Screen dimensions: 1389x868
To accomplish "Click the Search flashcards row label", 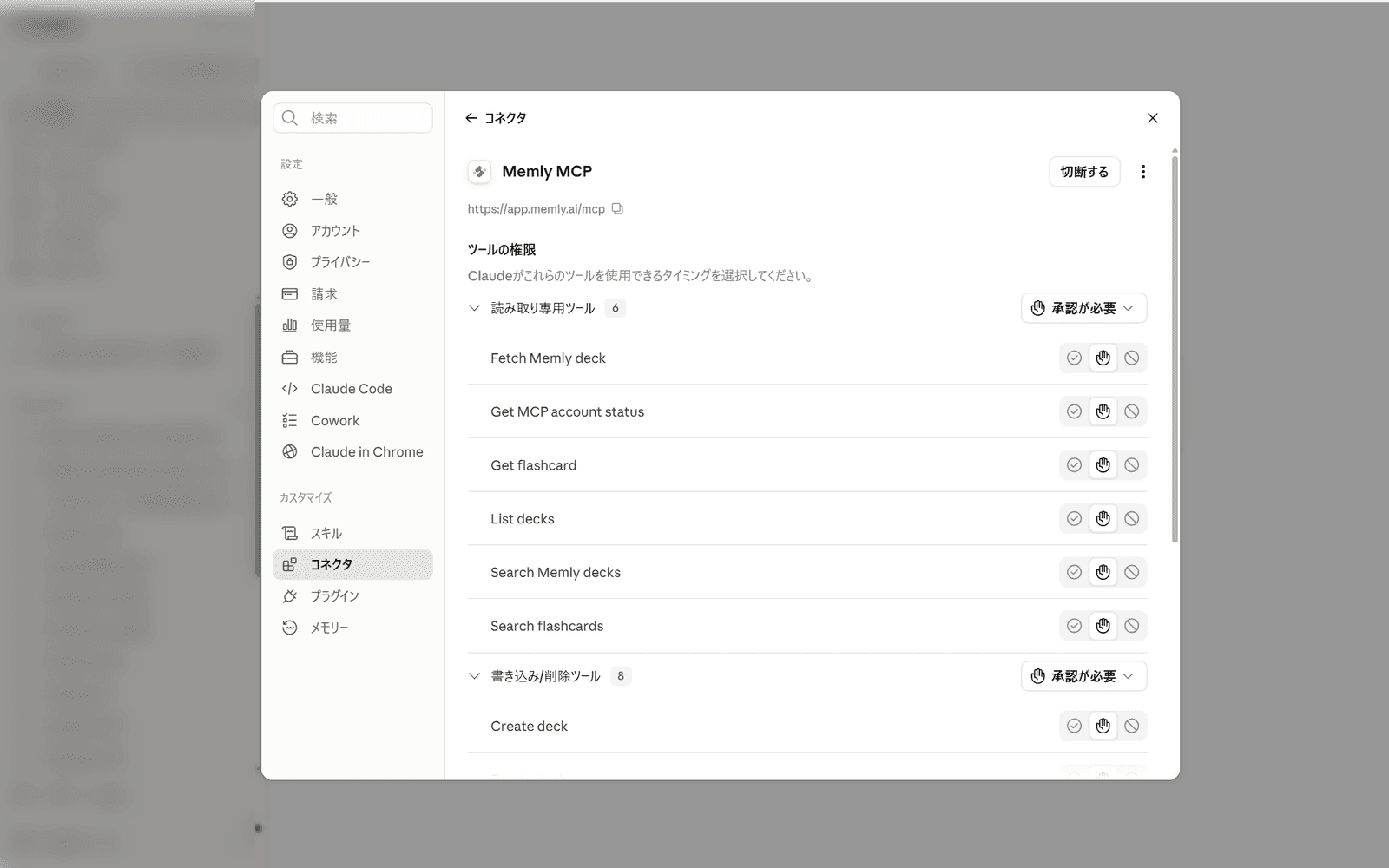I will (547, 626).
